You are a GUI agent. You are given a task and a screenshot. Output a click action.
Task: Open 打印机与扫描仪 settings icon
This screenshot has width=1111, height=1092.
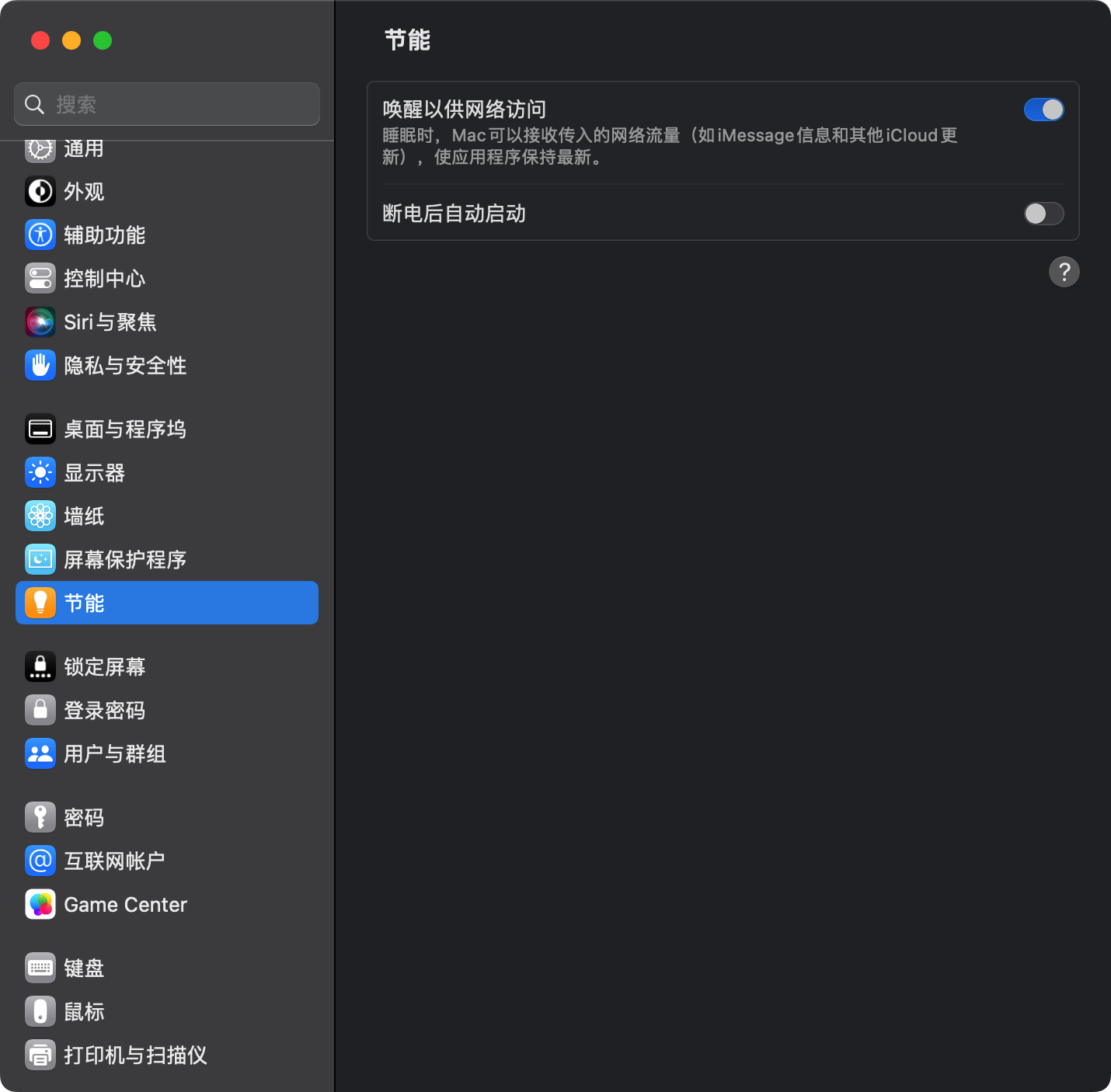[40, 1055]
